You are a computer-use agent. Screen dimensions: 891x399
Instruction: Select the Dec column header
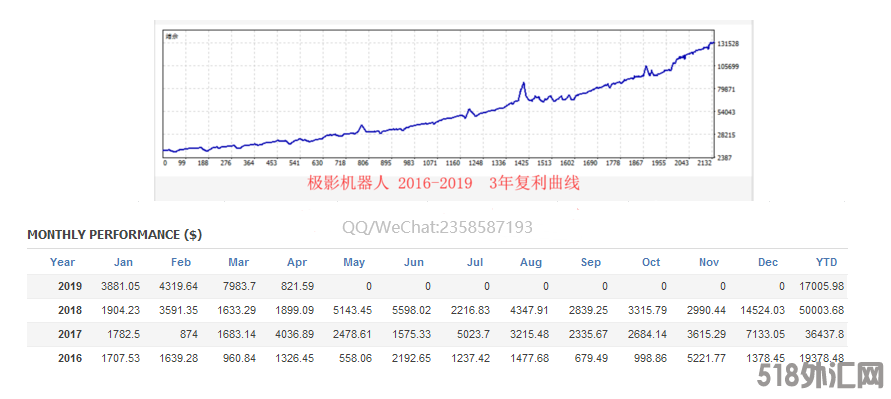click(x=768, y=262)
